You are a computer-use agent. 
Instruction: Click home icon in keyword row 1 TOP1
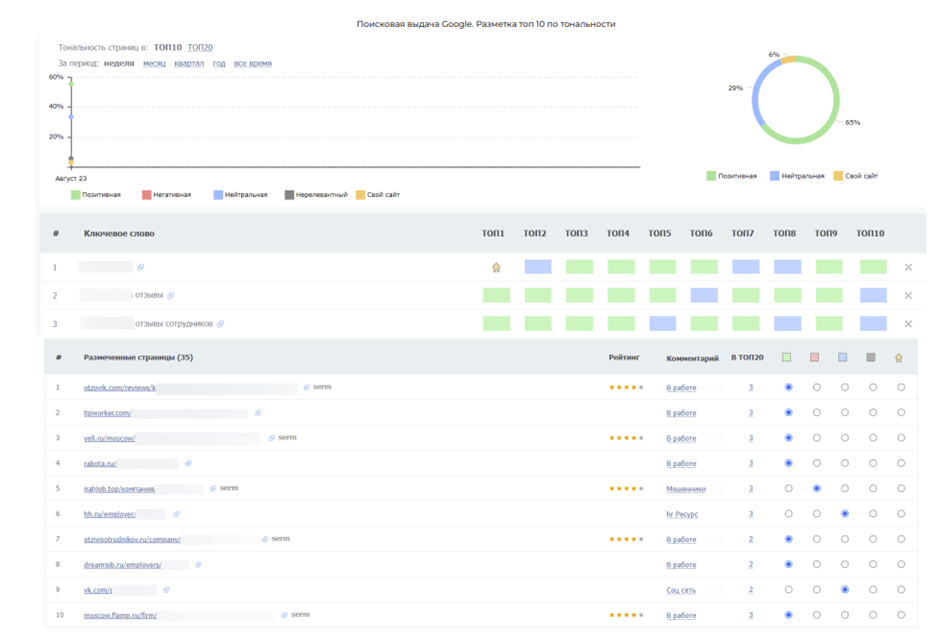(496, 267)
